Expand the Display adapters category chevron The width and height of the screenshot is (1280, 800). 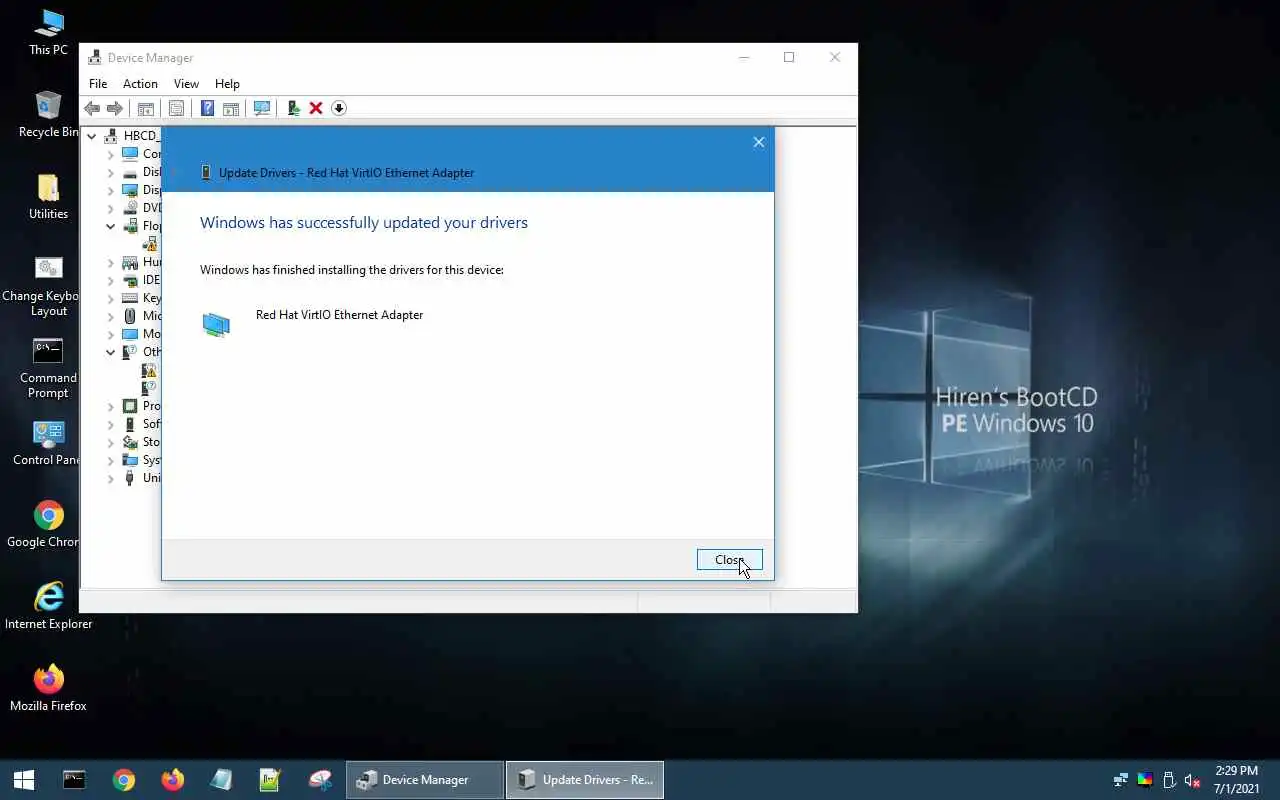coord(111,190)
